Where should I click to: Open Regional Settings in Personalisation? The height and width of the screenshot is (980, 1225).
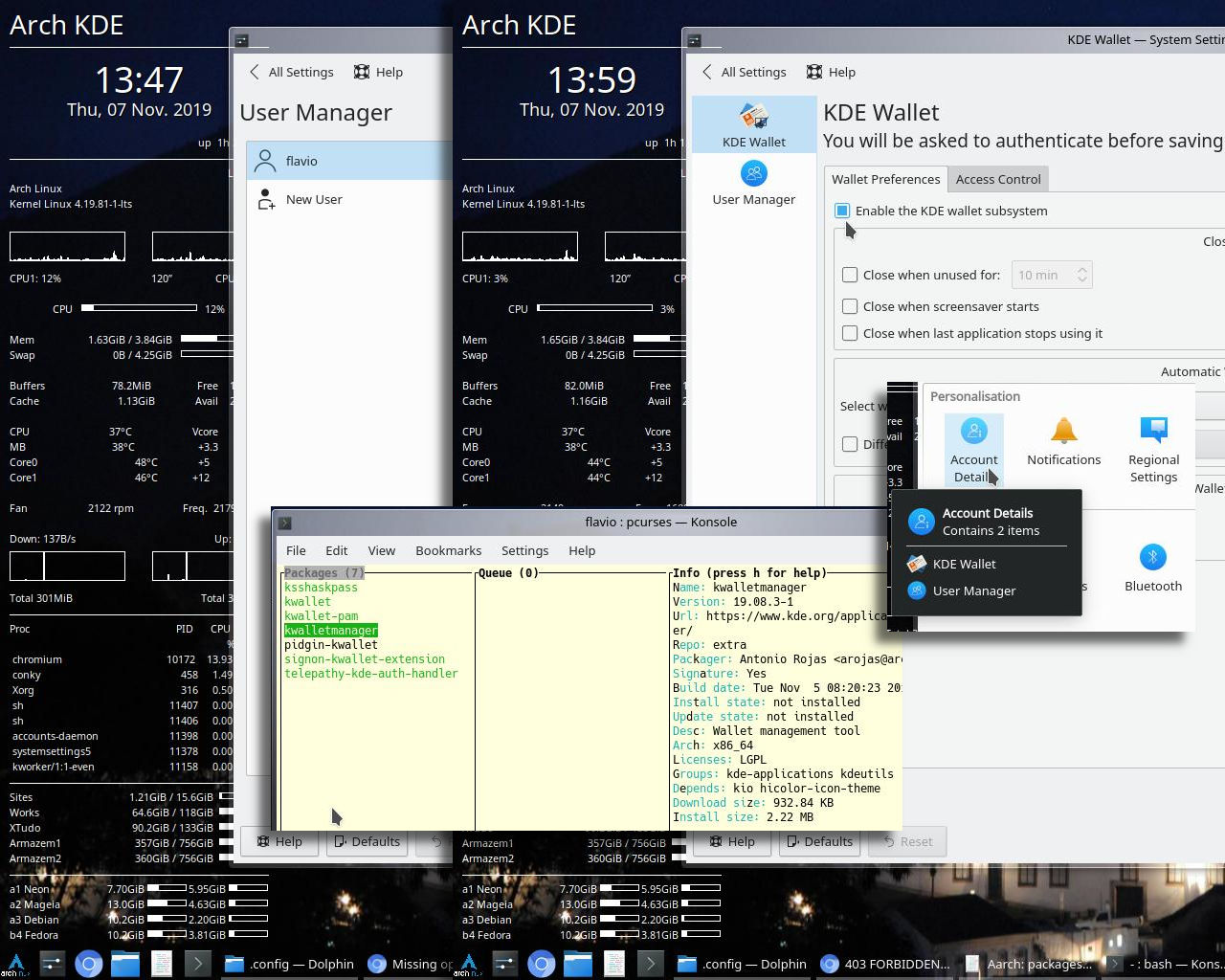point(1153,450)
